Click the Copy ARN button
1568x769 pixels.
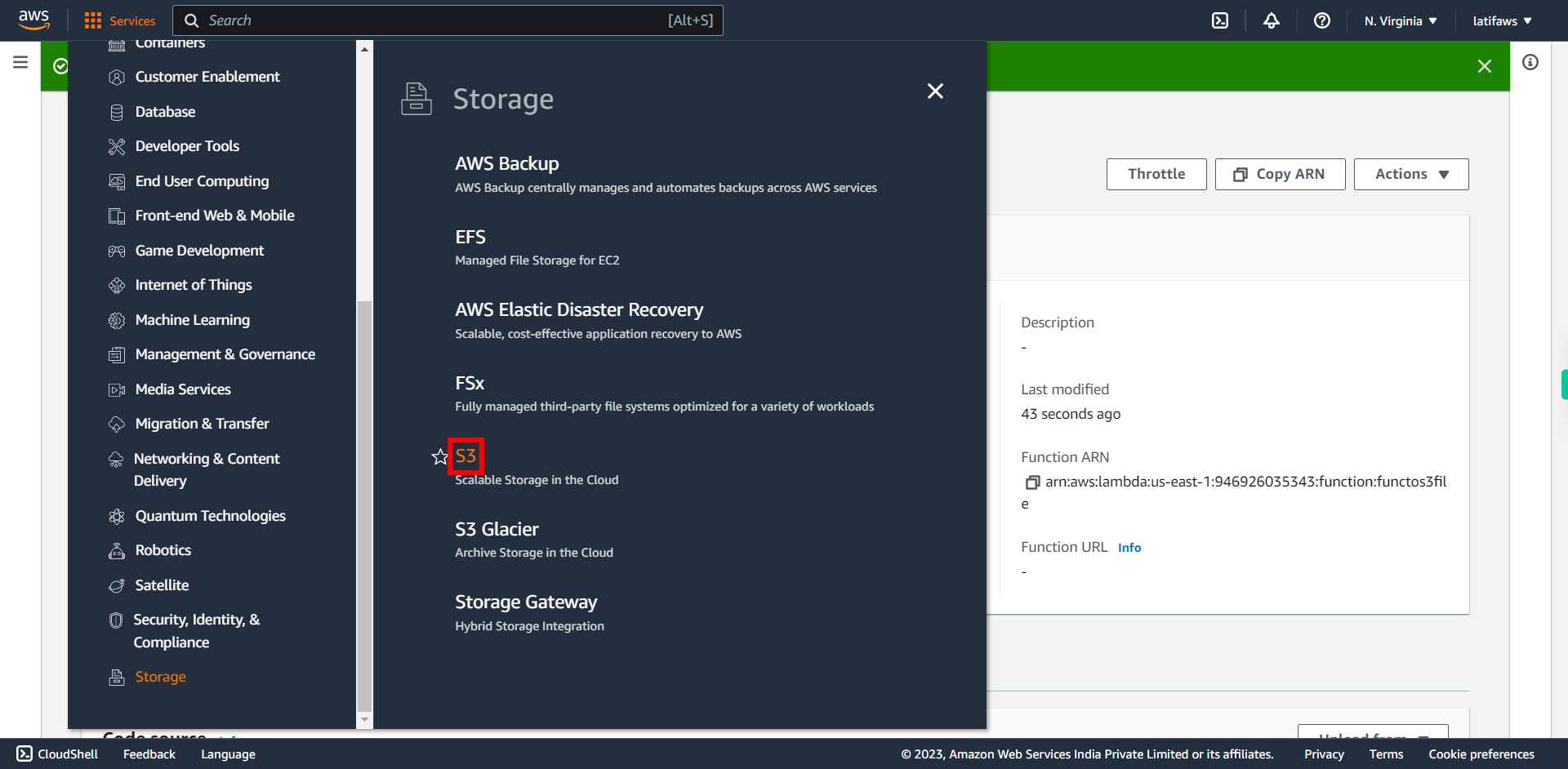(1280, 174)
